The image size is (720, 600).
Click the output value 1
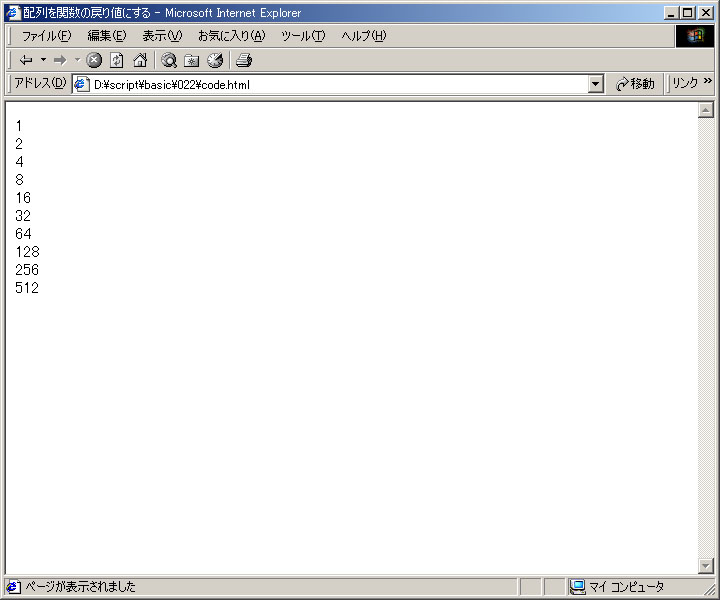19,125
